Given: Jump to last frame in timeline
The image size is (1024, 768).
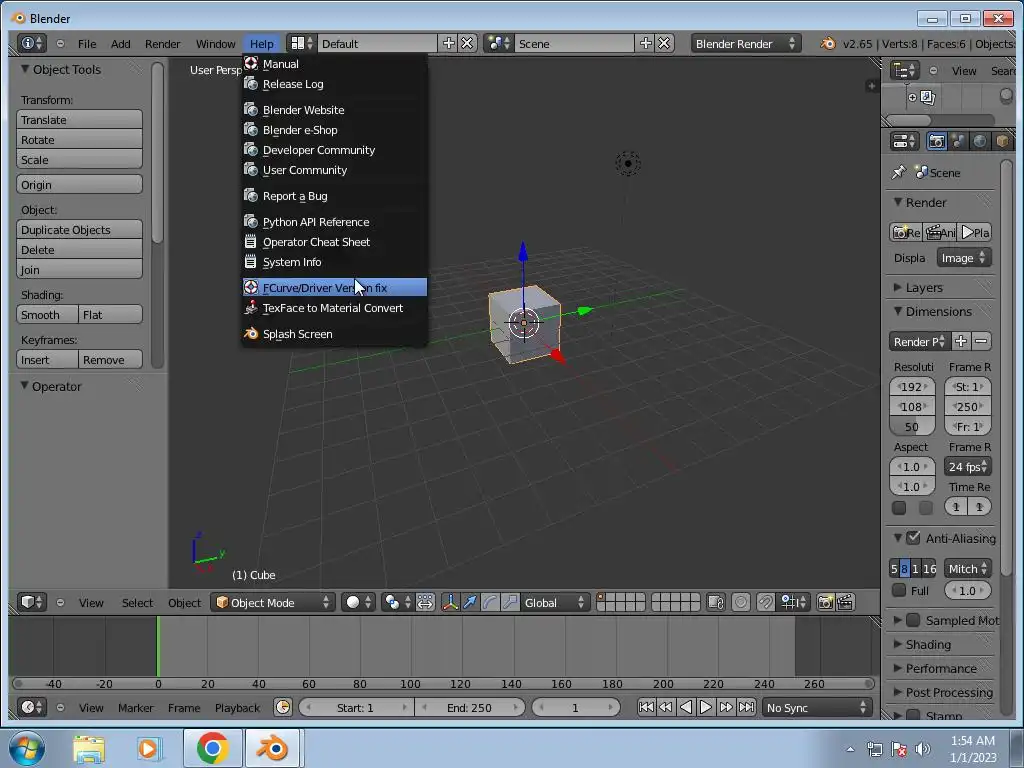Looking at the screenshot, I should [x=746, y=707].
